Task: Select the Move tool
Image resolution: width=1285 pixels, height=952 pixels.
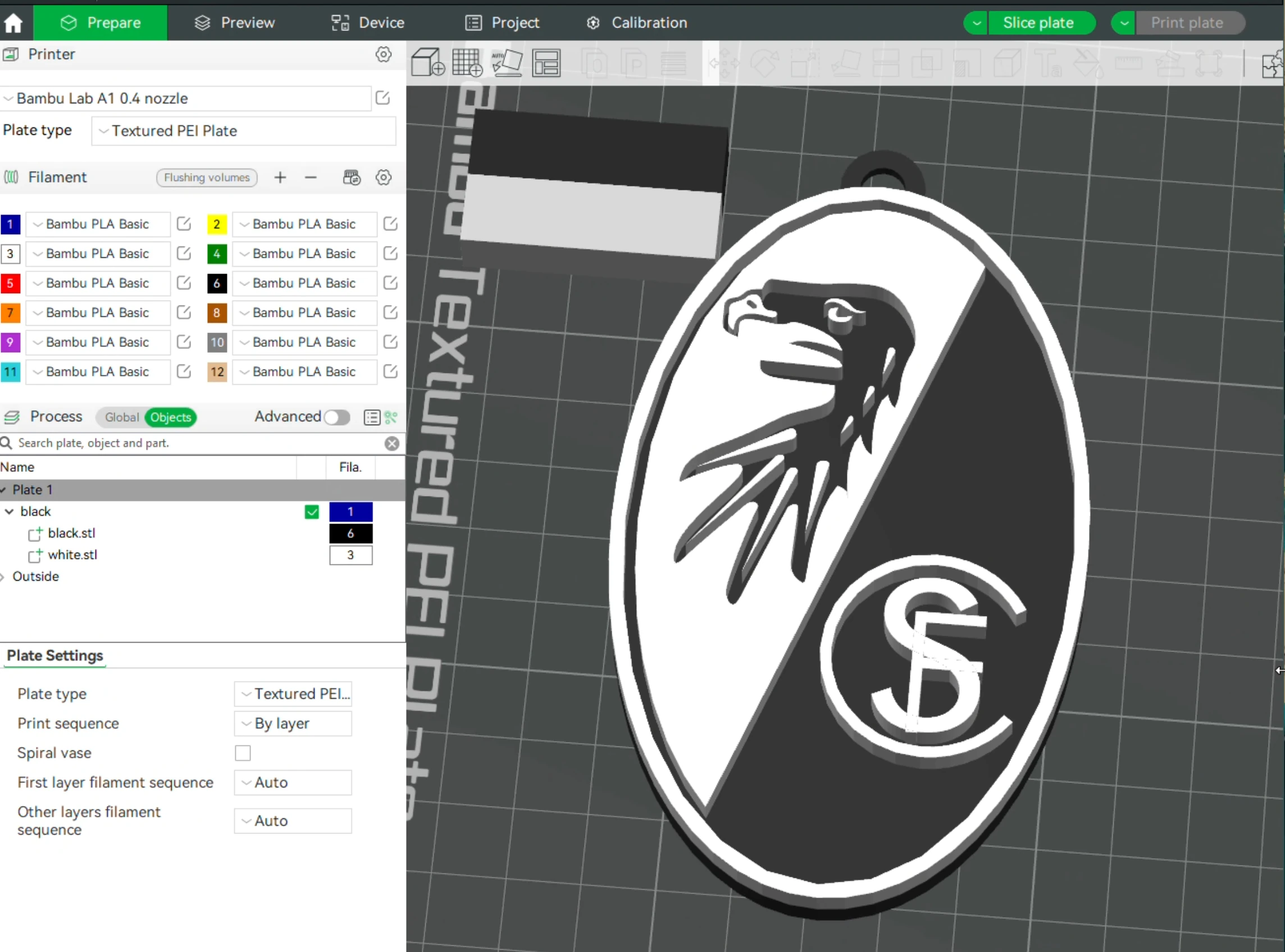Action: tap(724, 62)
